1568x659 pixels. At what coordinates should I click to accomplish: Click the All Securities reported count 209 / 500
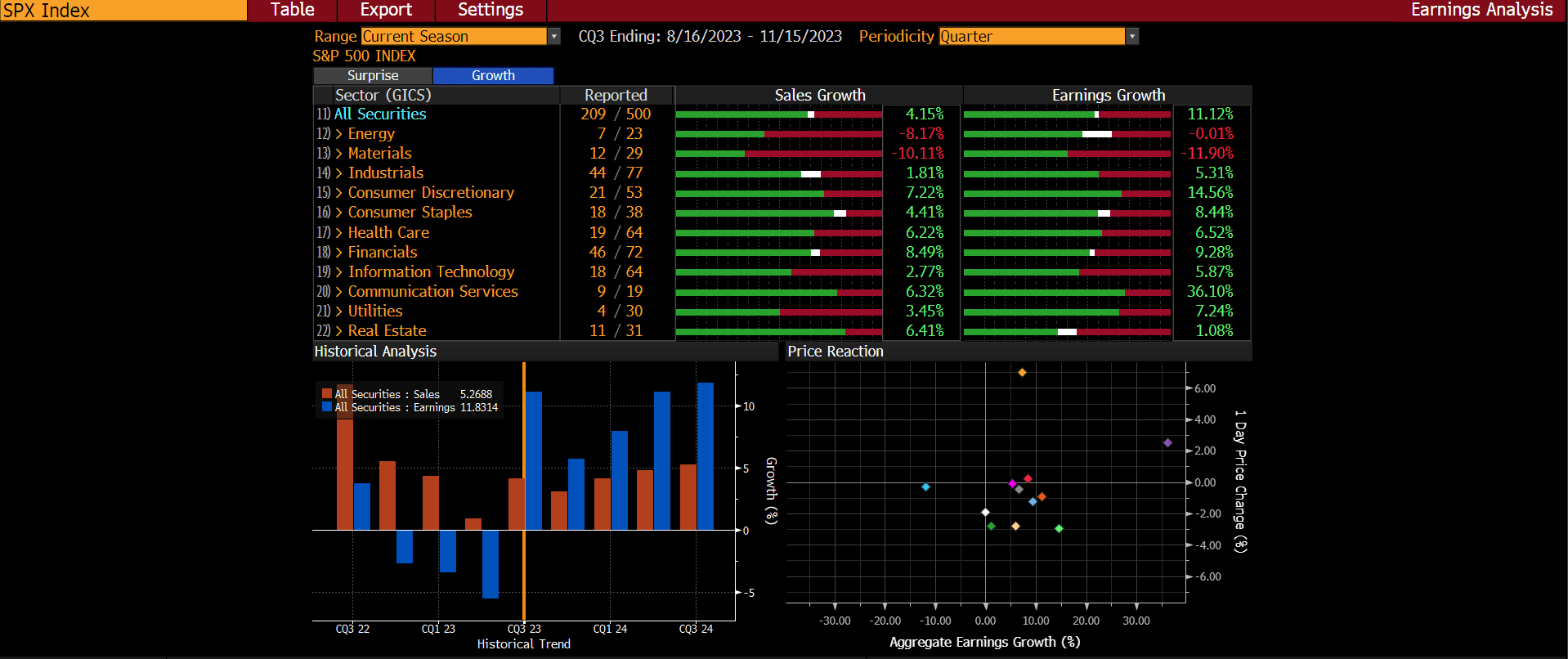click(616, 114)
